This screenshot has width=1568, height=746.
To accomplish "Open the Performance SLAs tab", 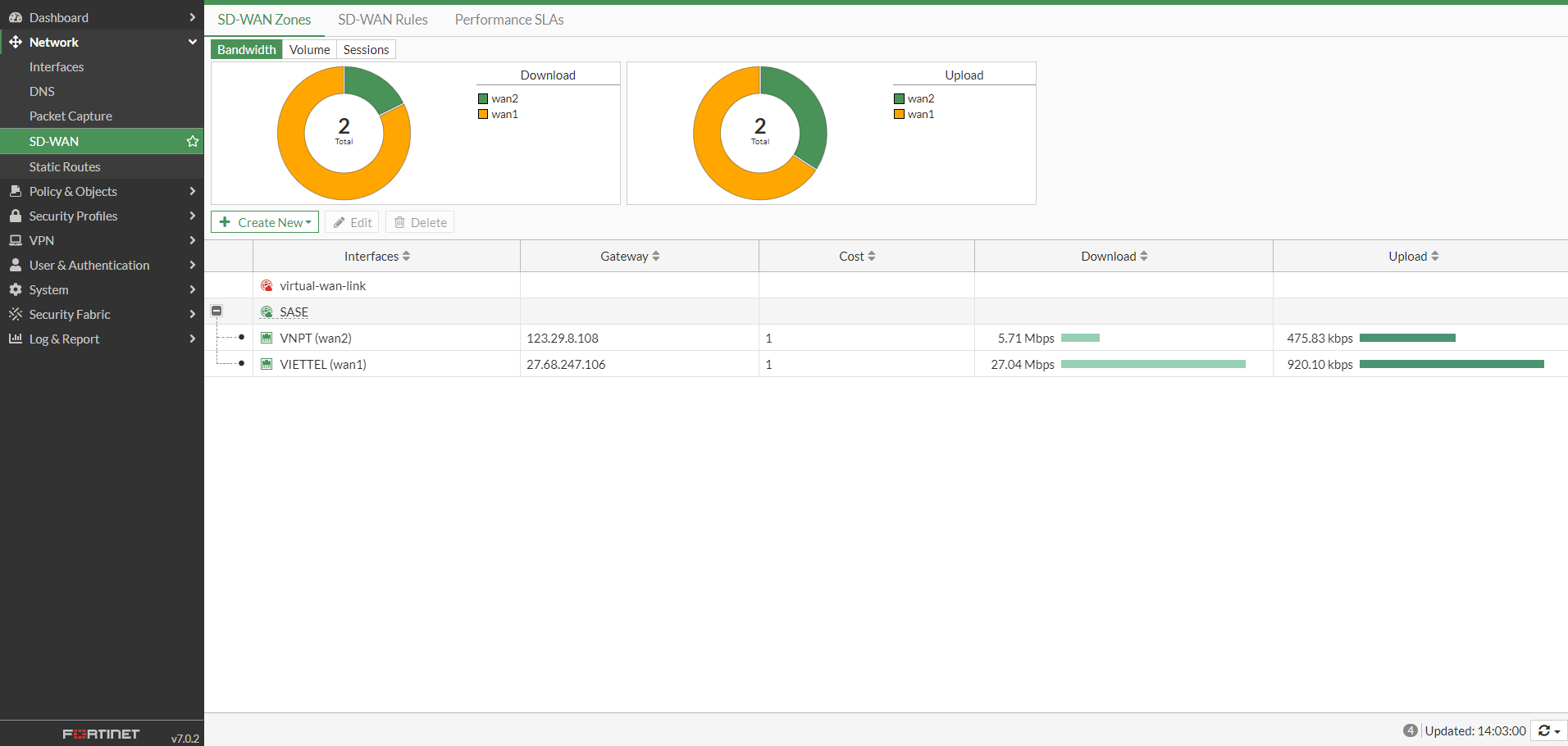I will tap(509, 20).
